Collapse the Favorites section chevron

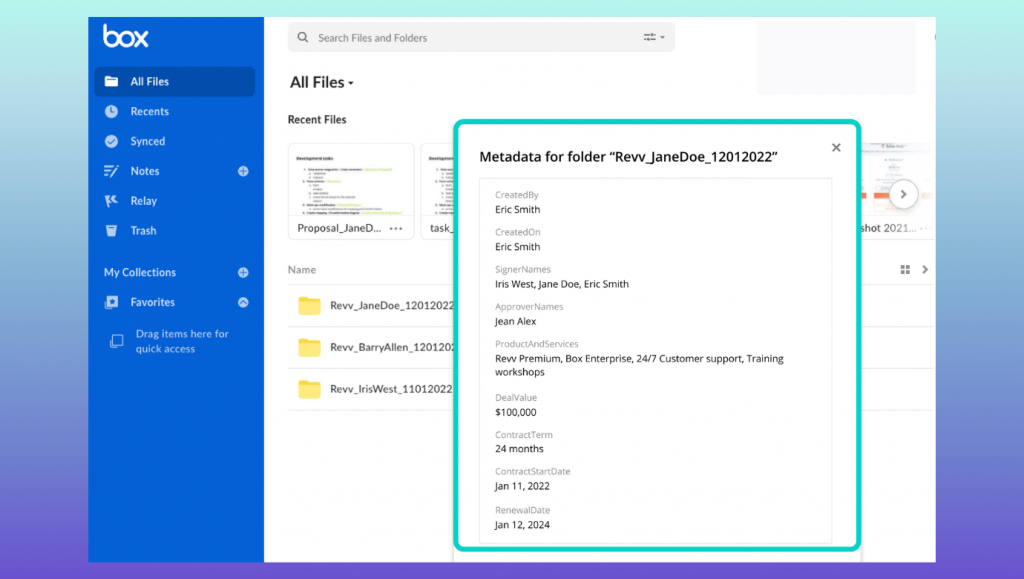[x=242, y=302]
